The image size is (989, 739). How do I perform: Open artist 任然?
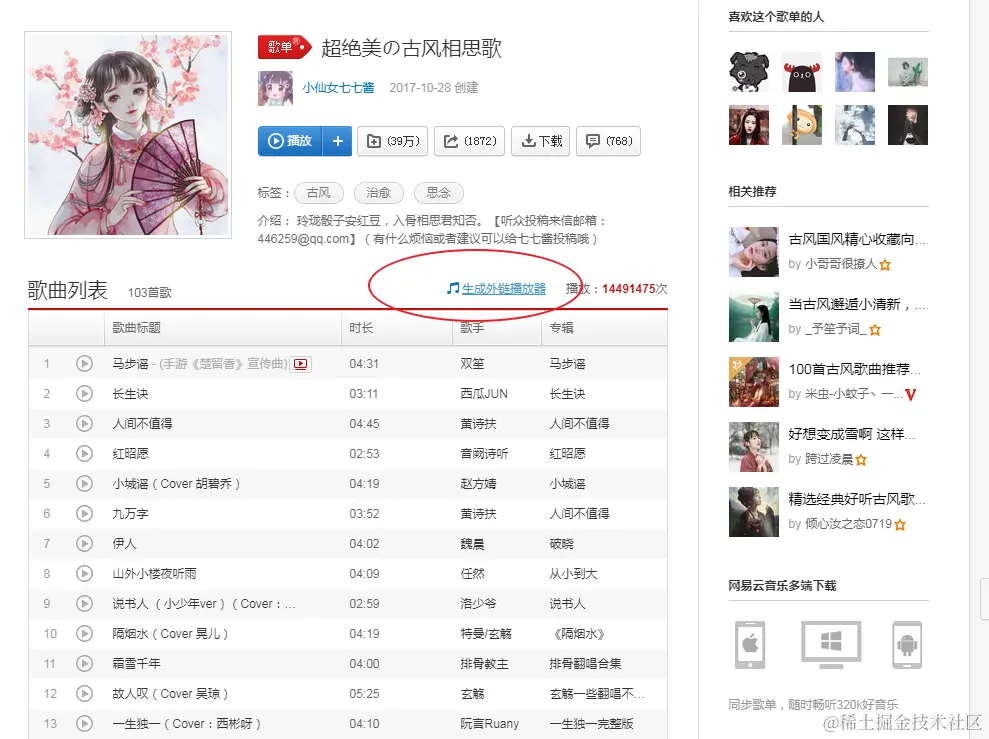472,573
